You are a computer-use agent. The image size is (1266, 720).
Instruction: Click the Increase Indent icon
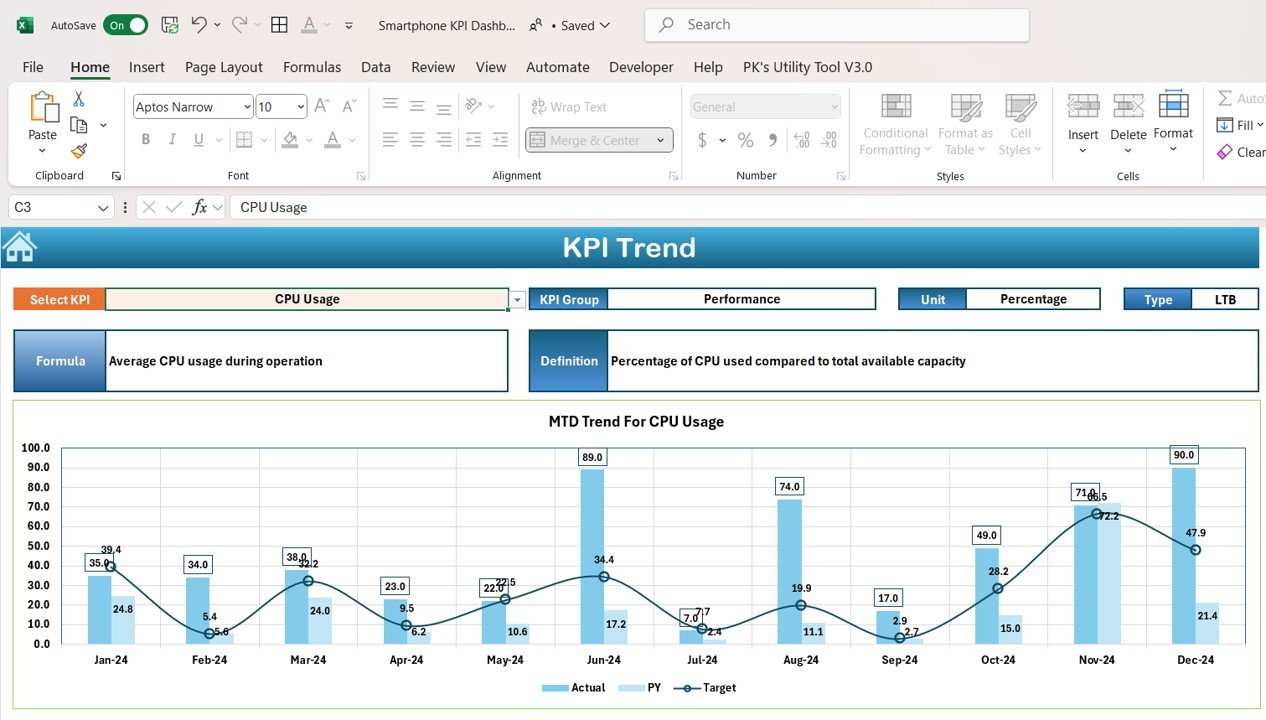[x=500, y=140]
